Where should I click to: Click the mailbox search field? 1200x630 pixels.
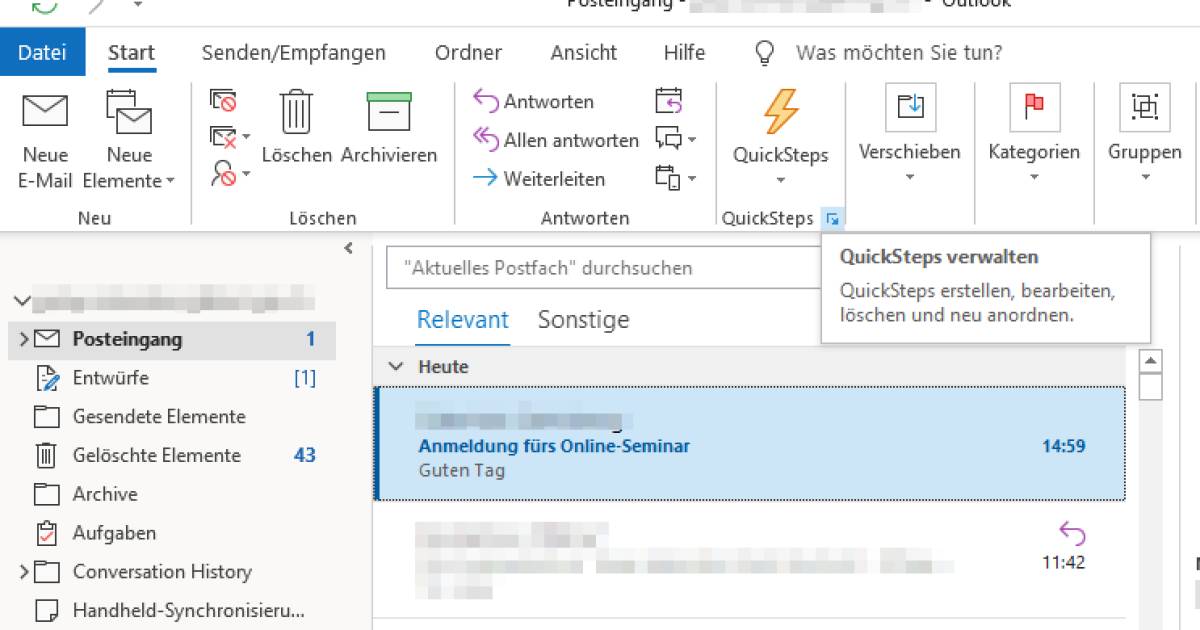pyautogui.click(x=600, y=268)
